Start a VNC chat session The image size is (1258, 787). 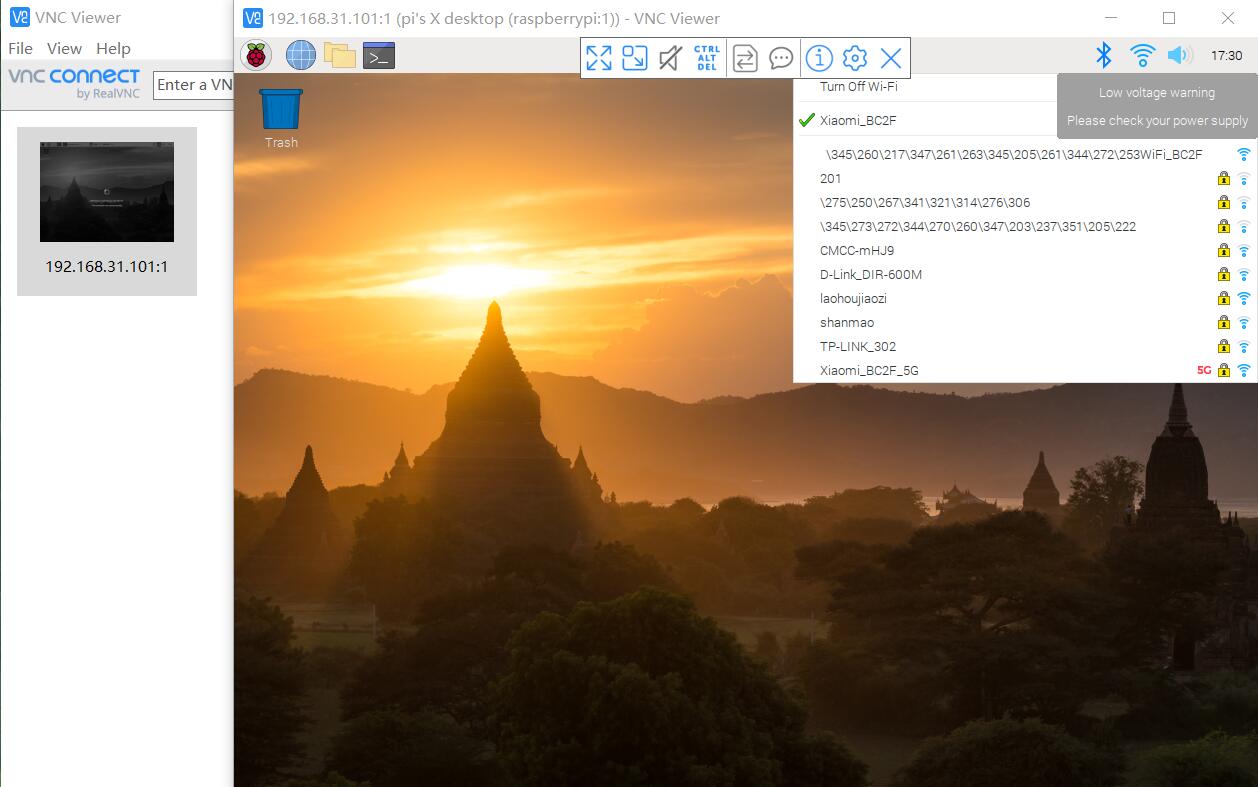click(781, 58)
